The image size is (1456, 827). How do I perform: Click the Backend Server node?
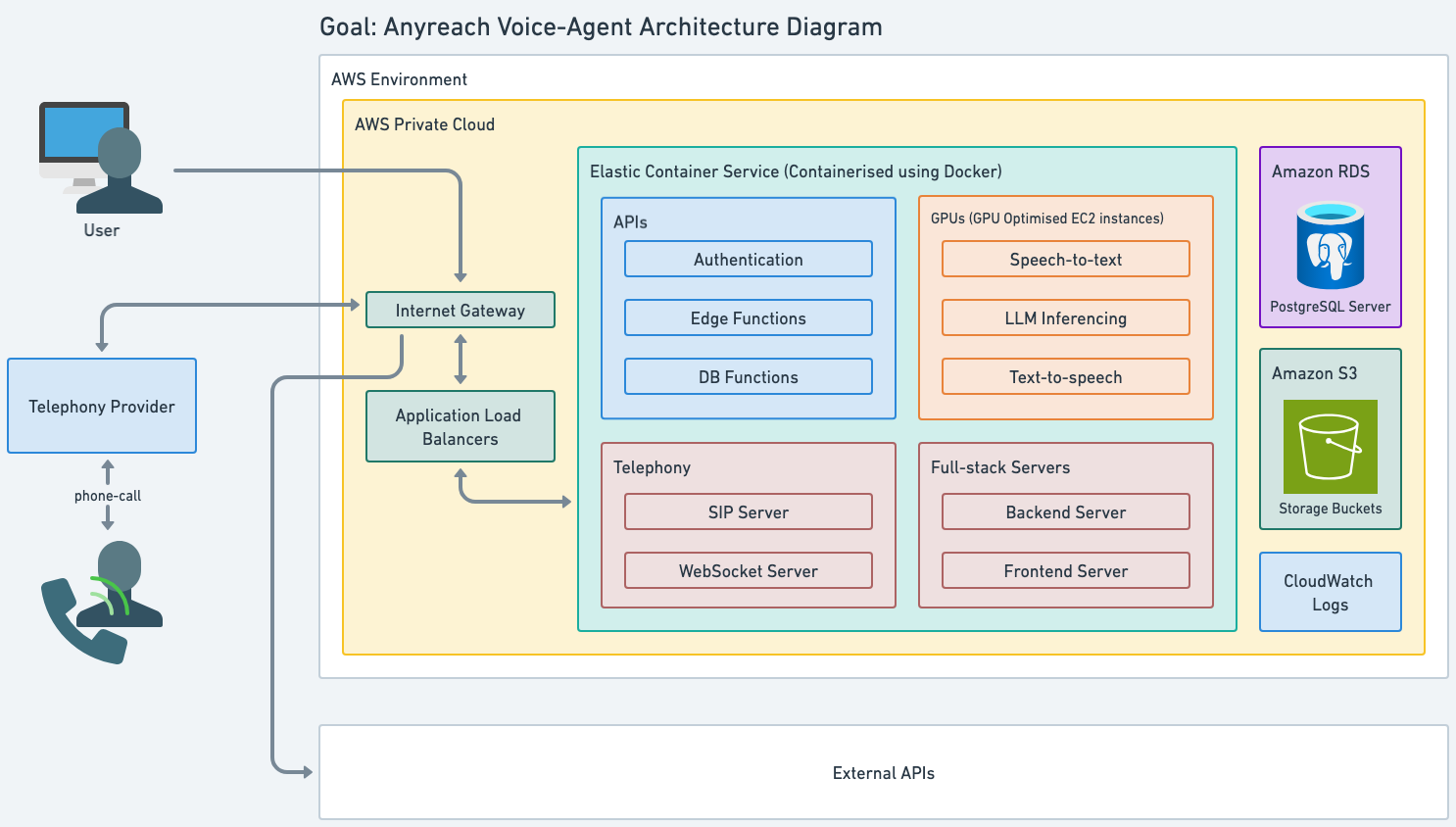pyautogui.click(x=1066, y=511)
